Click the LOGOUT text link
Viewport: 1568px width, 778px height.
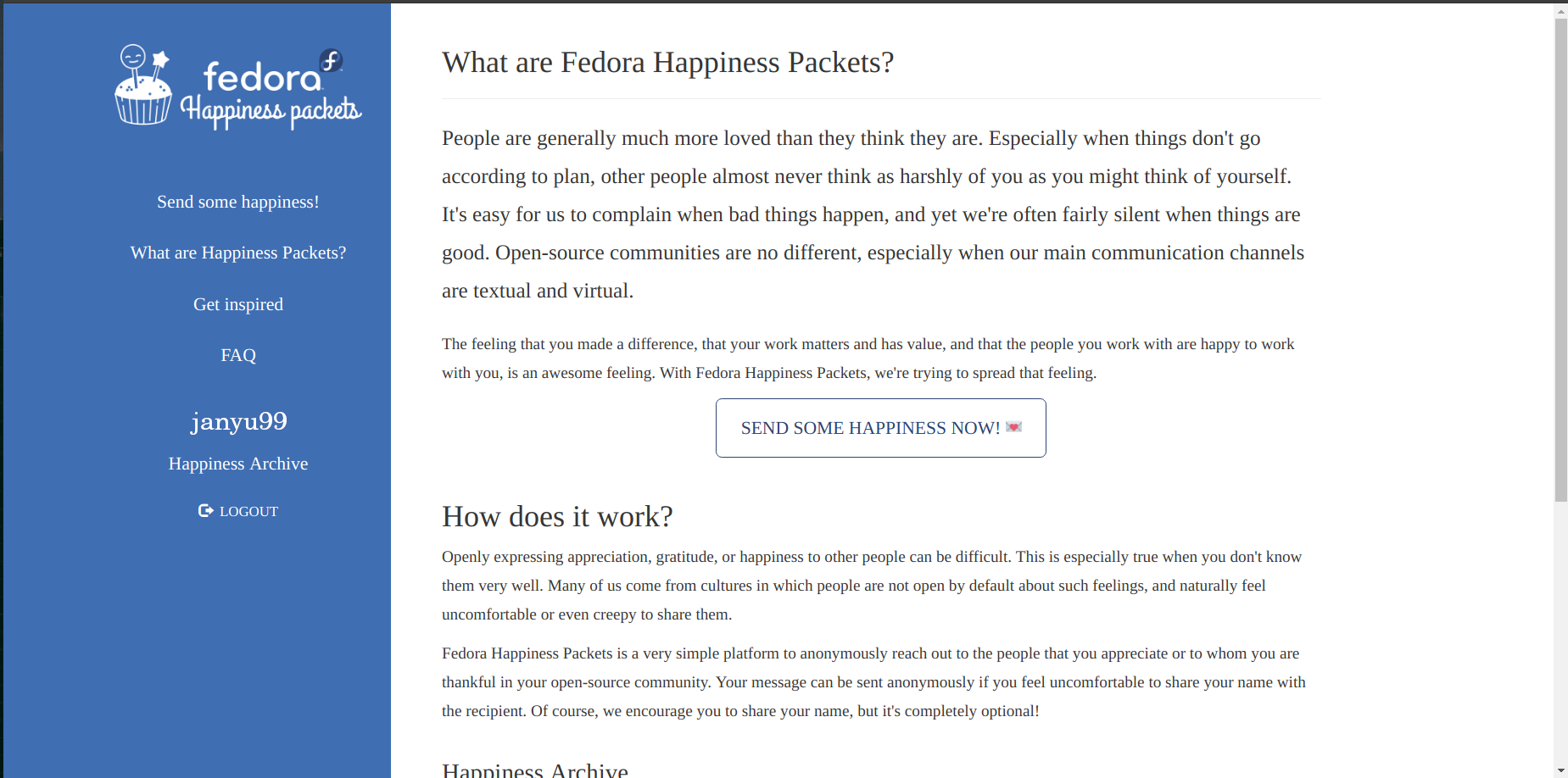pos(248,511)
